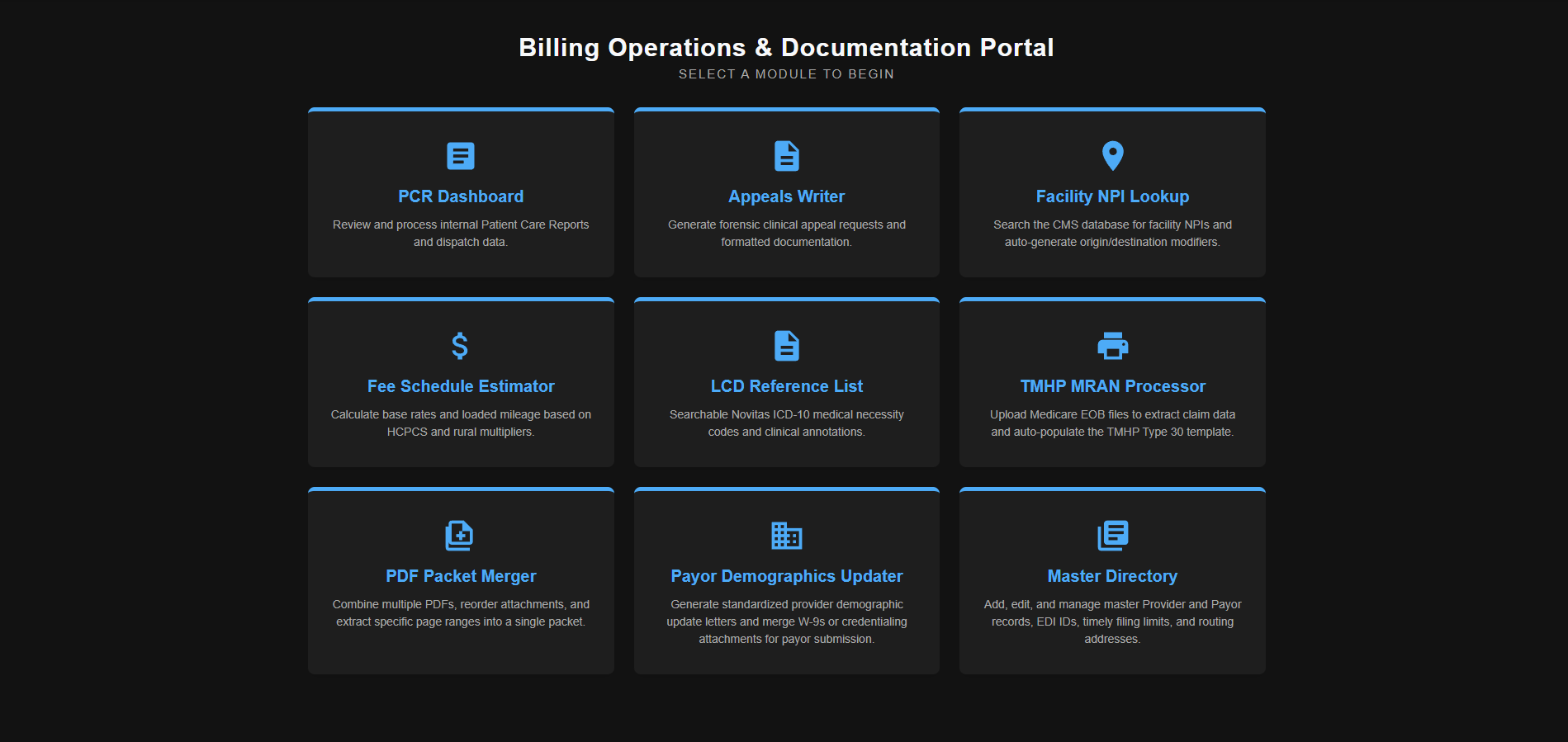The image size is (1568, 742).
Task: Click the PCR Dashboard document icon
Action: point(461,156)
